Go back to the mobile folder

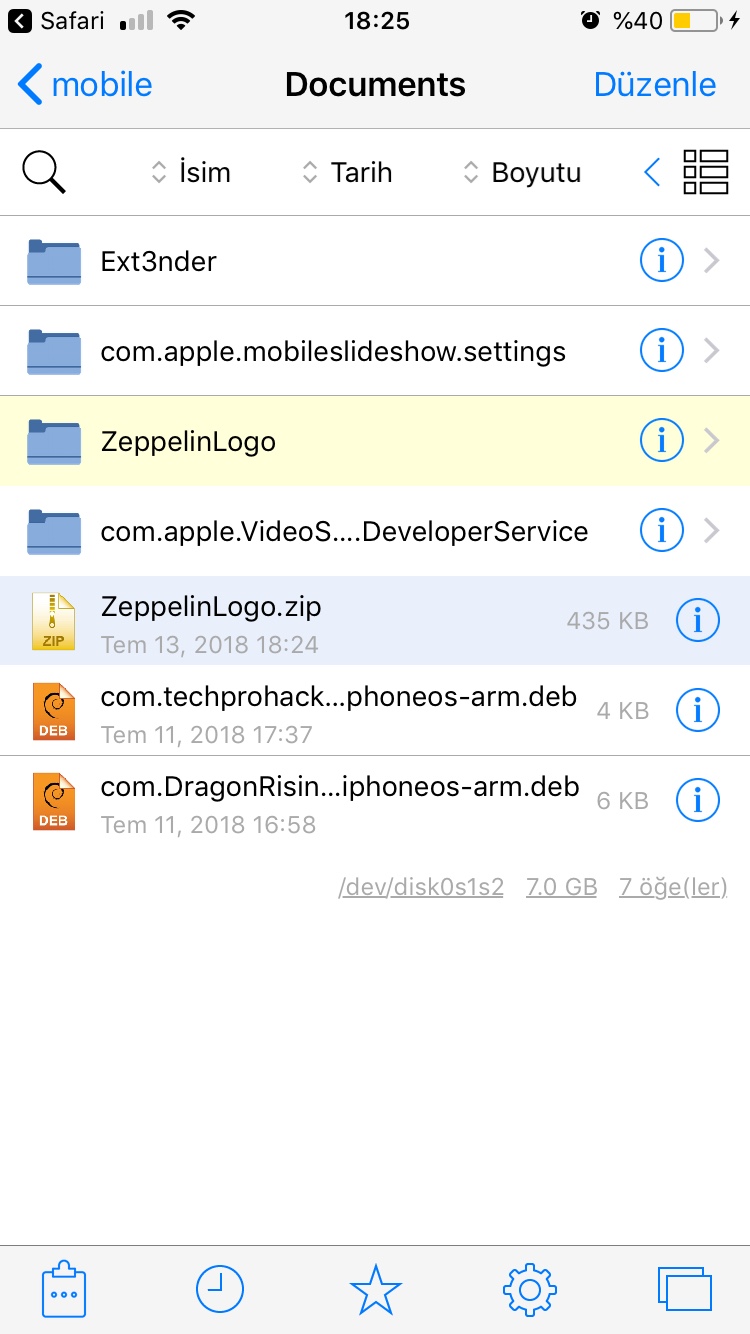pos(86,85)
